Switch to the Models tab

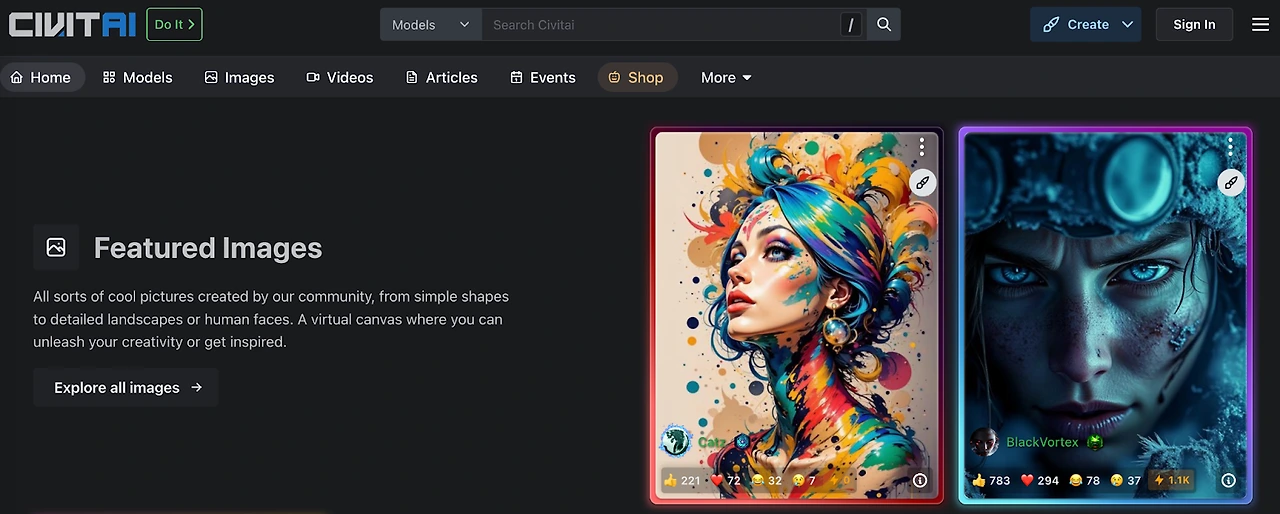[x=138, y=77]
